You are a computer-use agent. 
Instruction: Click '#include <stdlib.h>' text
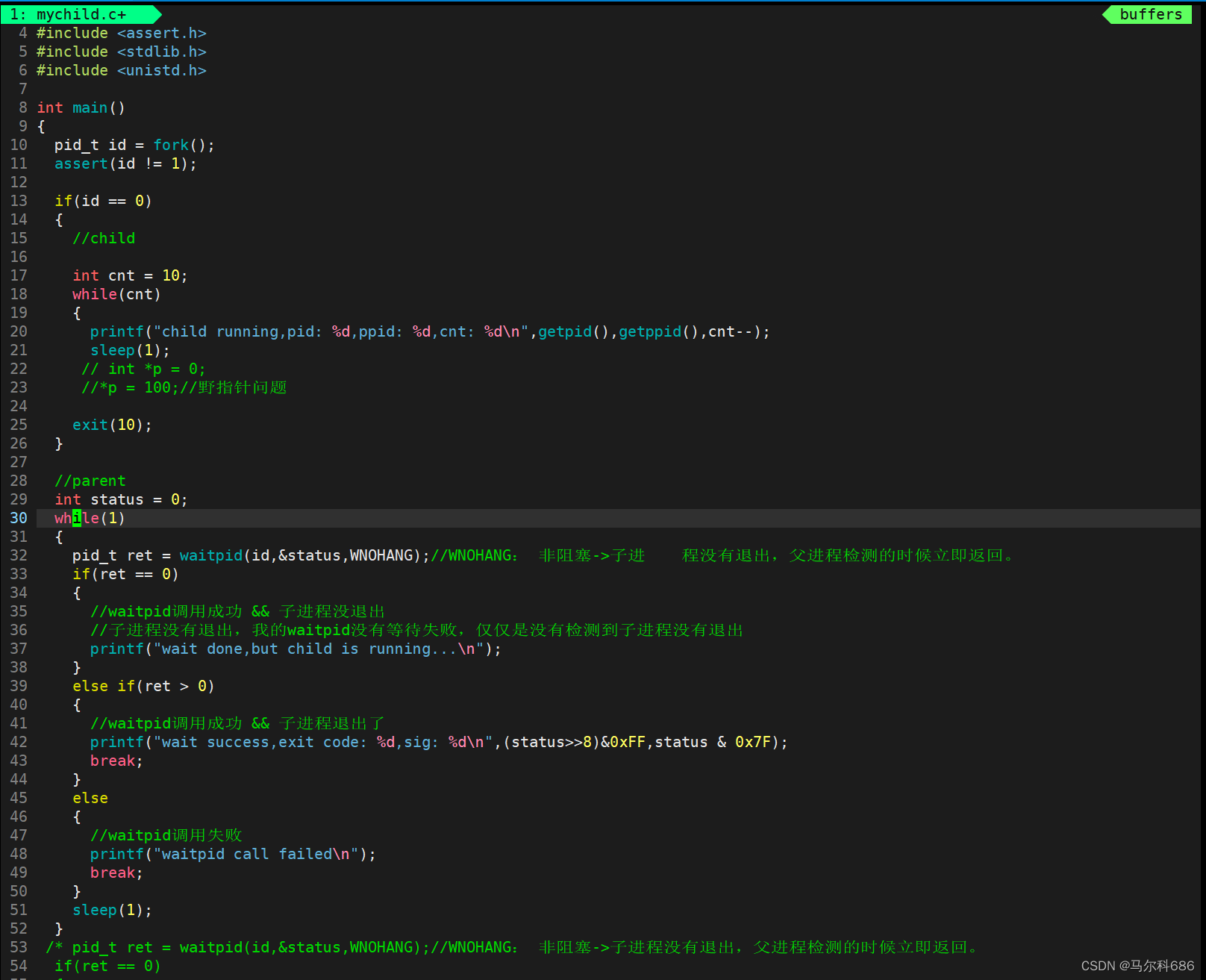tap(122, 52)
